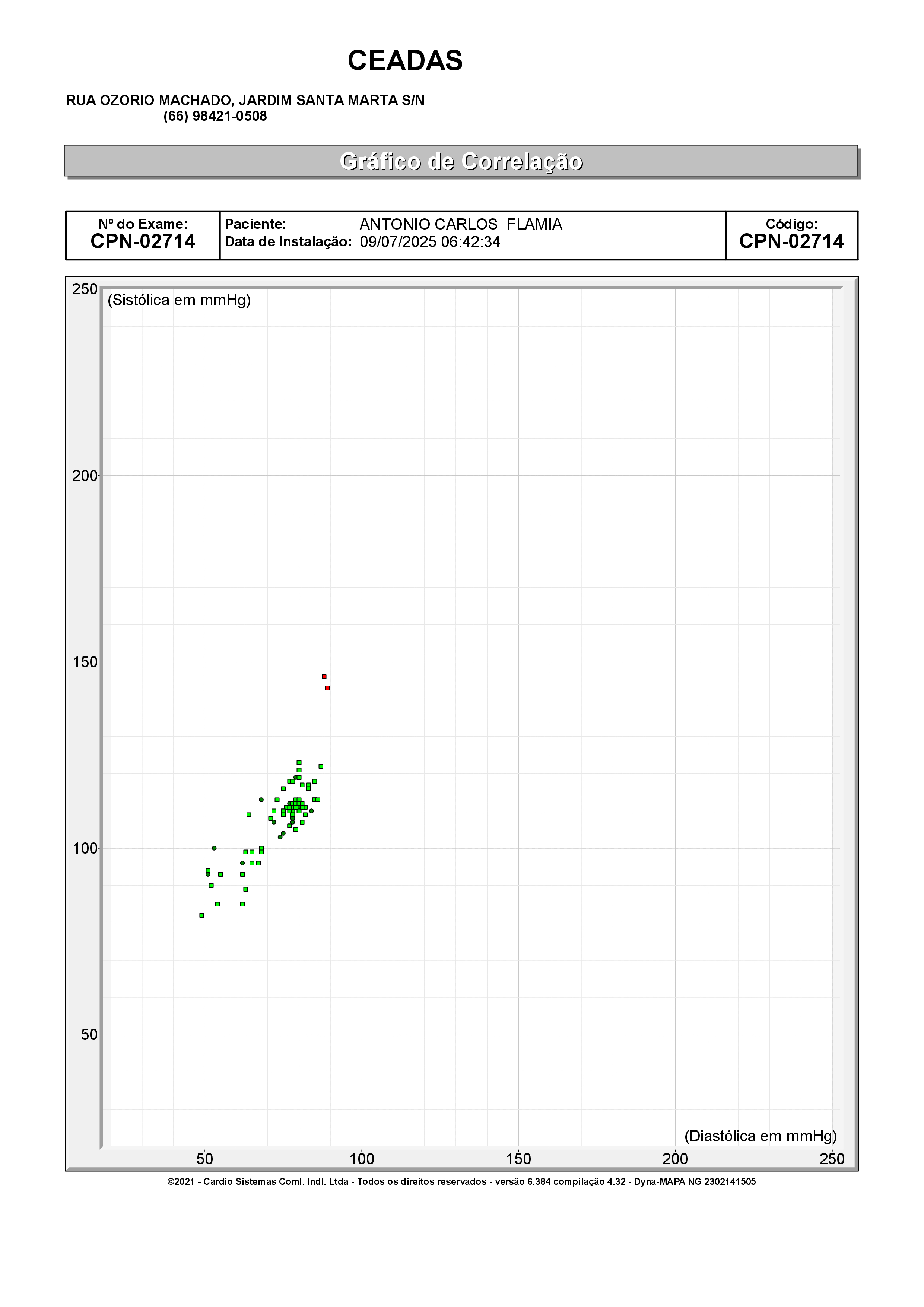The height and width of the screenshot is (1307, 924).
Task: Click the 200 tick on the diastolic axis
Action: tap(675, 1159)
